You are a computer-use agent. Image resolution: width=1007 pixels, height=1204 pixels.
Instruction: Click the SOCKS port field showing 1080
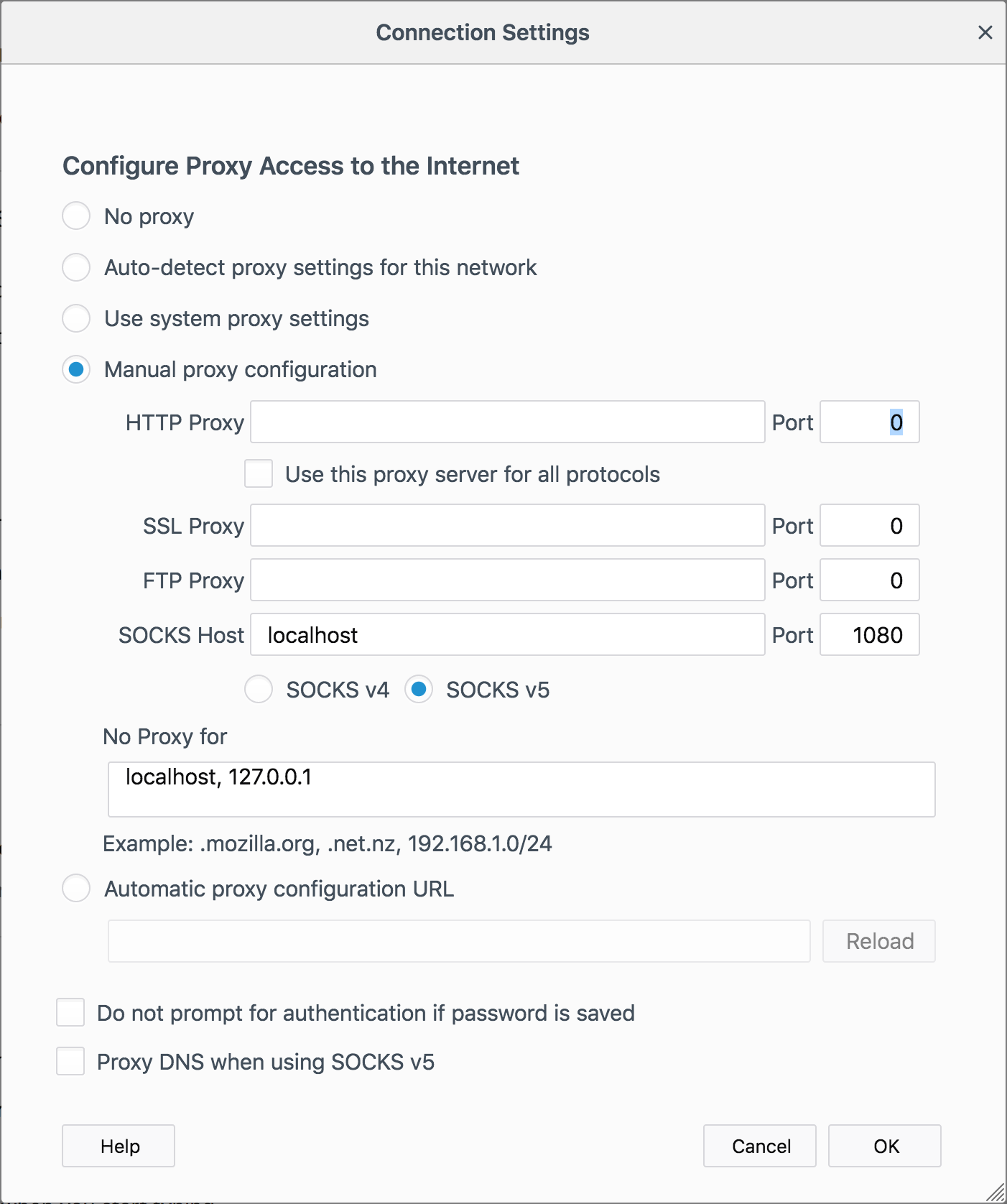[869, 635]
